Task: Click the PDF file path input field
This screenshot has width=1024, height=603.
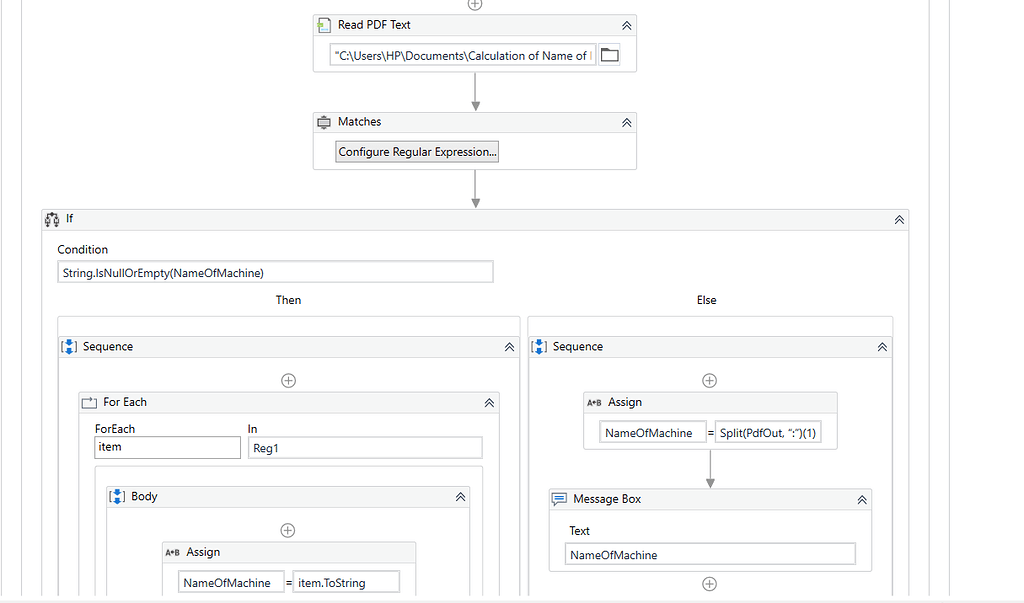Action: point(460,55)
